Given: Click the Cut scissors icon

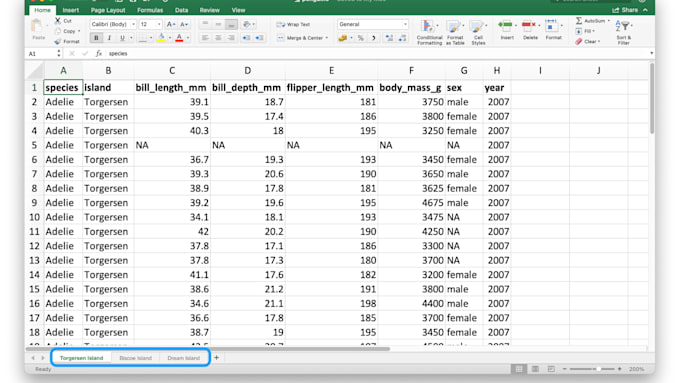Looking at the screenshot, I should tap(58, 20).
